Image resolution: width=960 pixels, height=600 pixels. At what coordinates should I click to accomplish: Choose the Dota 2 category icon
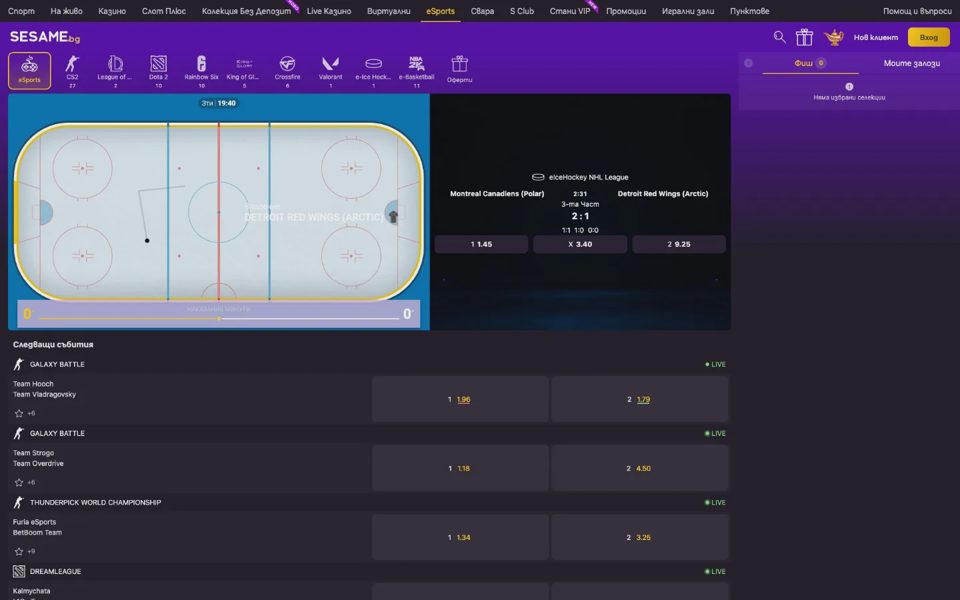tap(159, 71)
